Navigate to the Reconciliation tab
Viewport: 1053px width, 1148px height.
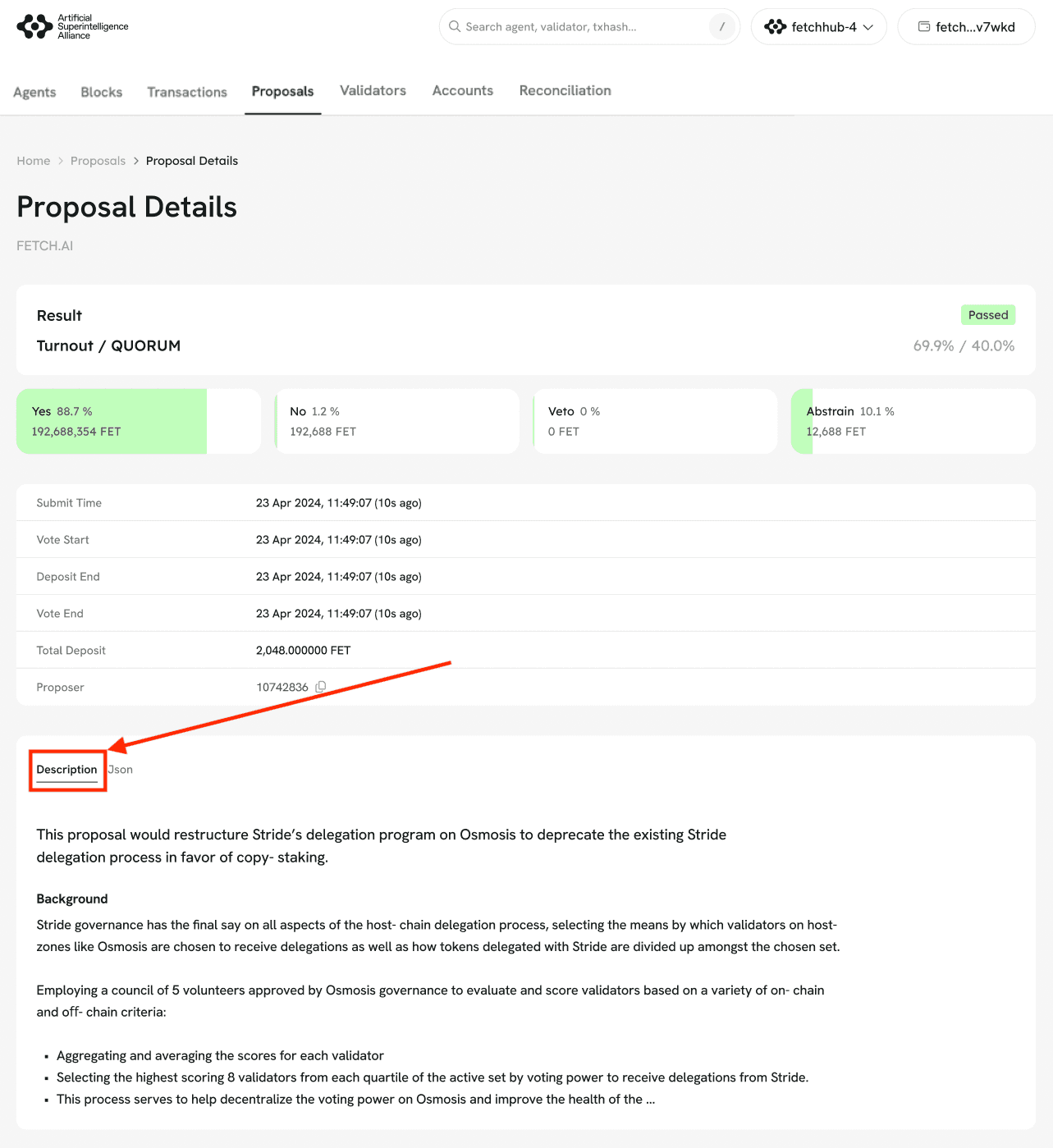click(565, 90)
